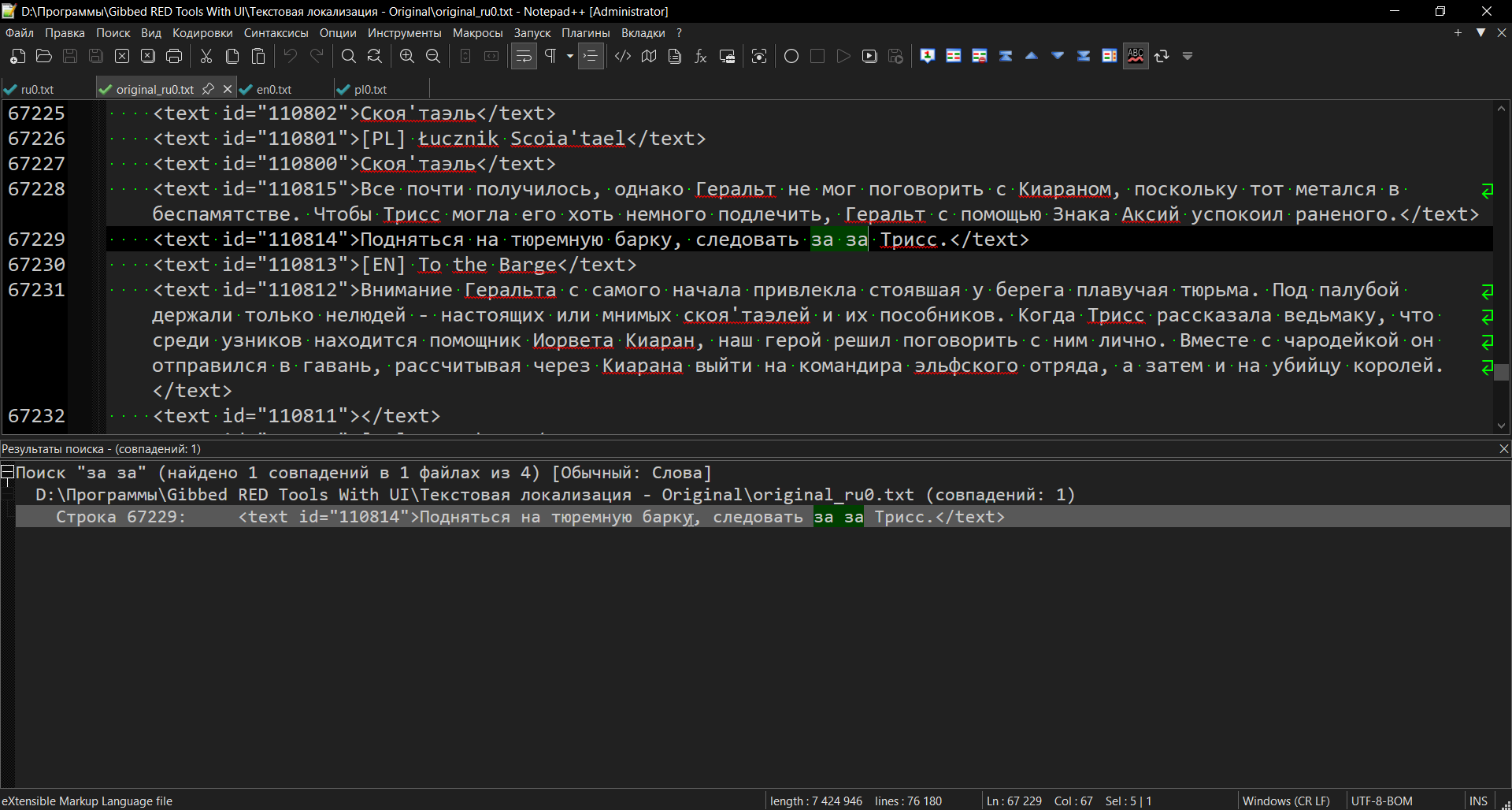The height and width of the screenshot is (810, 1512).
Task: Clear active compare toolbar icon
Action: tap(980, 56)
